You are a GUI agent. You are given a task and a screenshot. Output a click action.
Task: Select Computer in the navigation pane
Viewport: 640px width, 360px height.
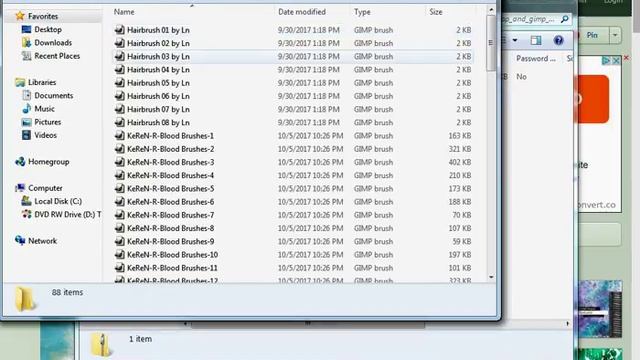point(45,188)
